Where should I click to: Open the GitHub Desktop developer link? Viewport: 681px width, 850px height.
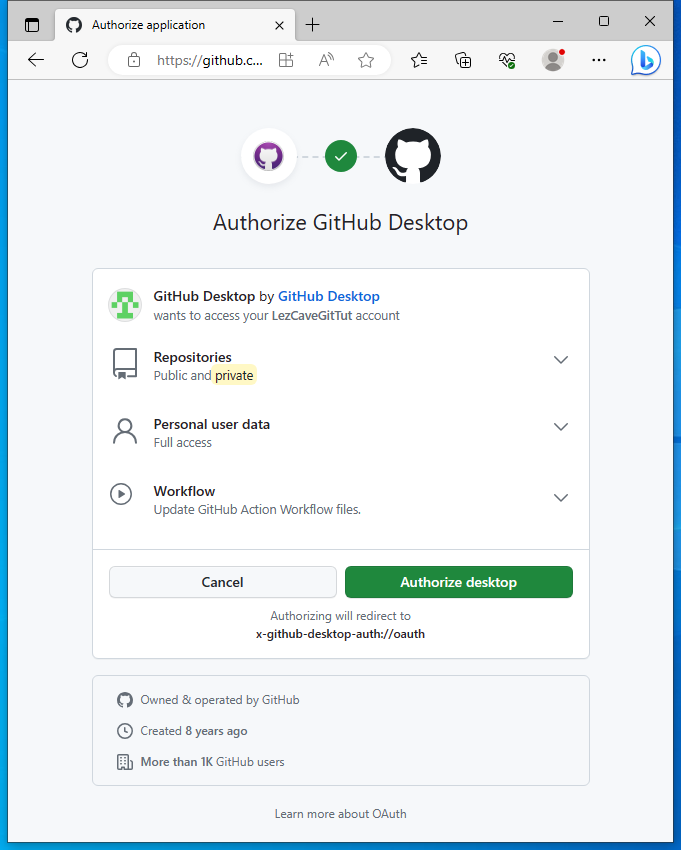click(x=329, y=296)
